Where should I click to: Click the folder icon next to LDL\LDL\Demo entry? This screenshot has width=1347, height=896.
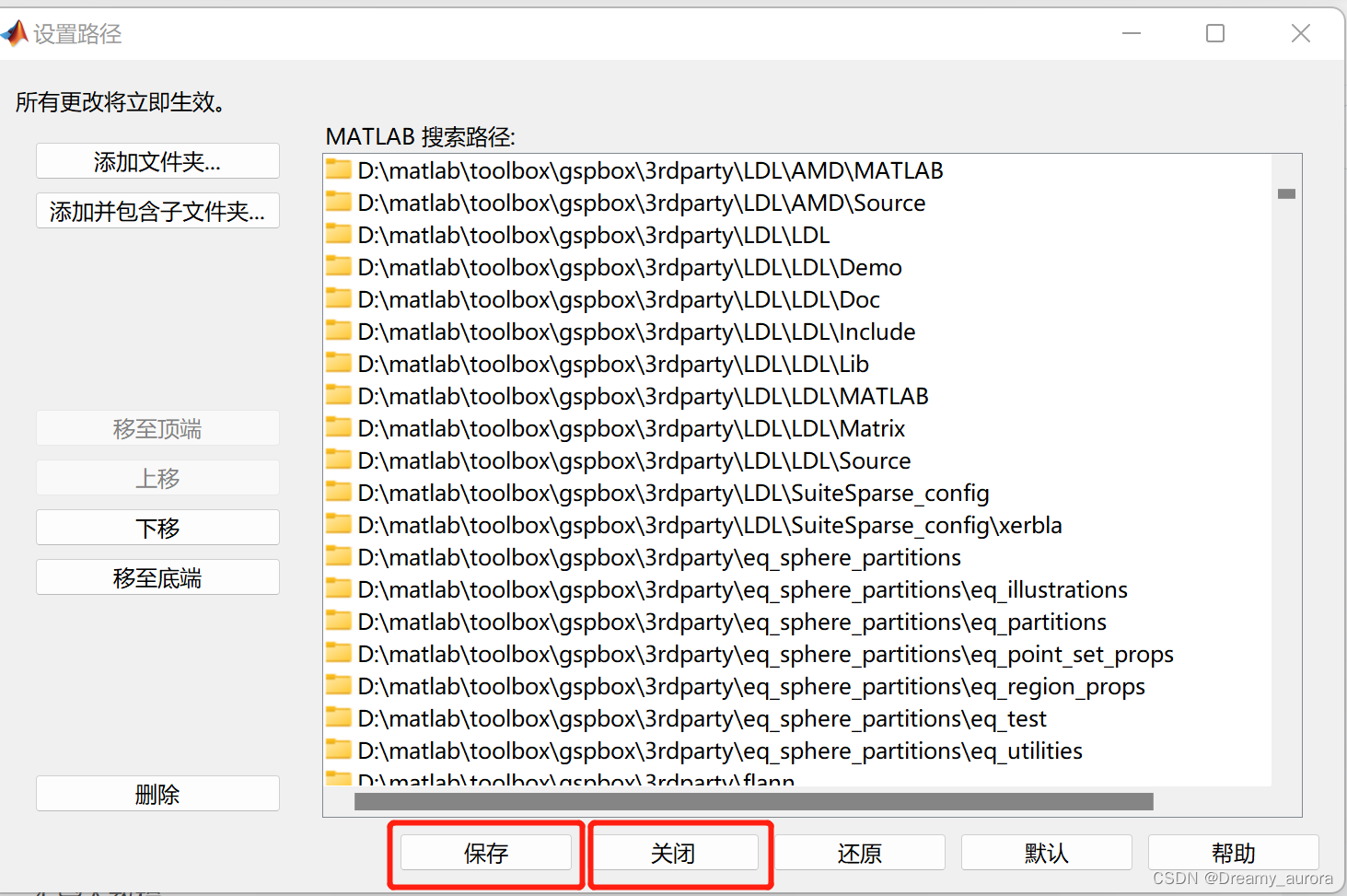(338, 266)
